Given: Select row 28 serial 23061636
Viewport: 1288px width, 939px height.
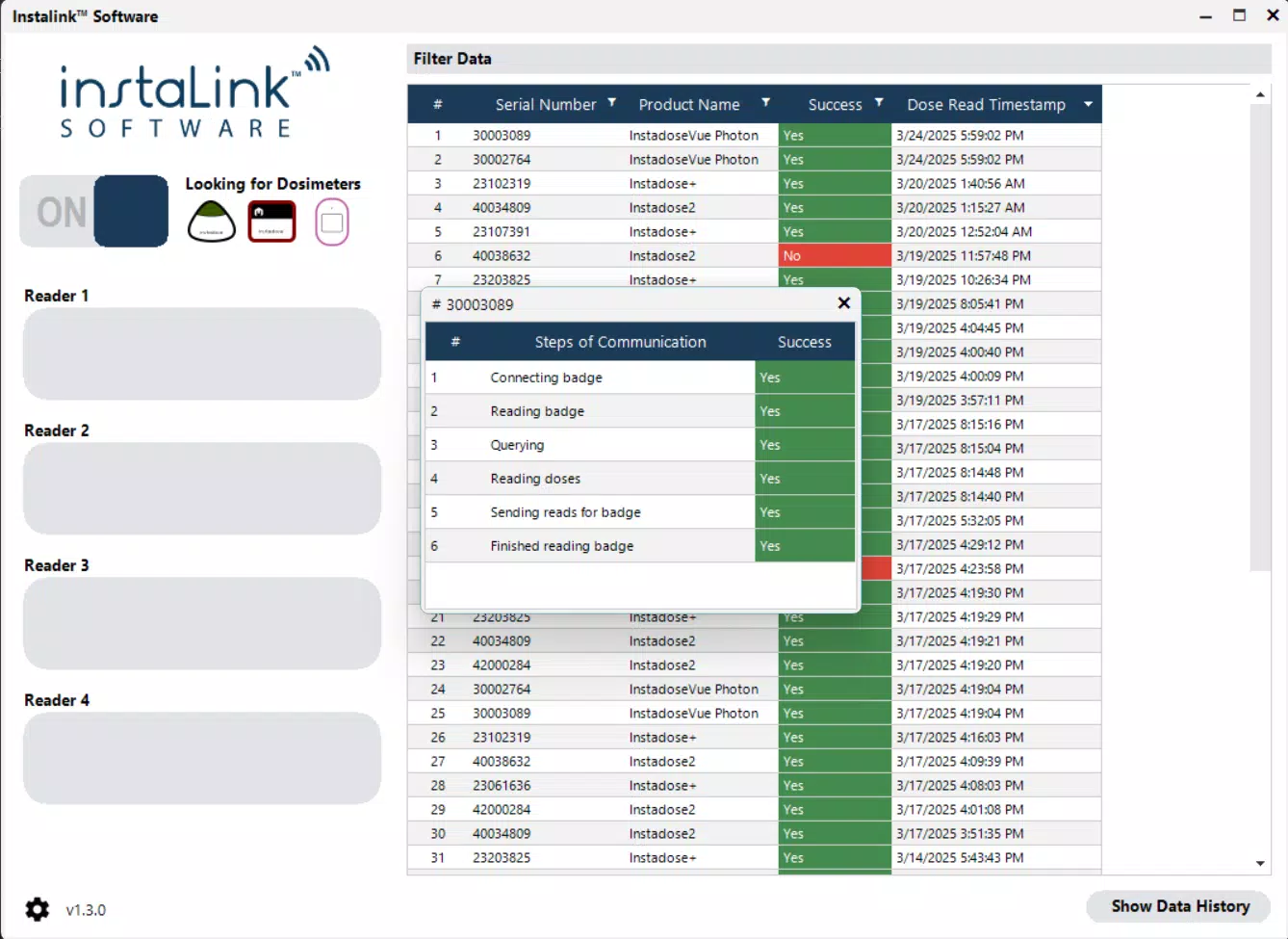Looking at the screenshot, I should point(502,786).
